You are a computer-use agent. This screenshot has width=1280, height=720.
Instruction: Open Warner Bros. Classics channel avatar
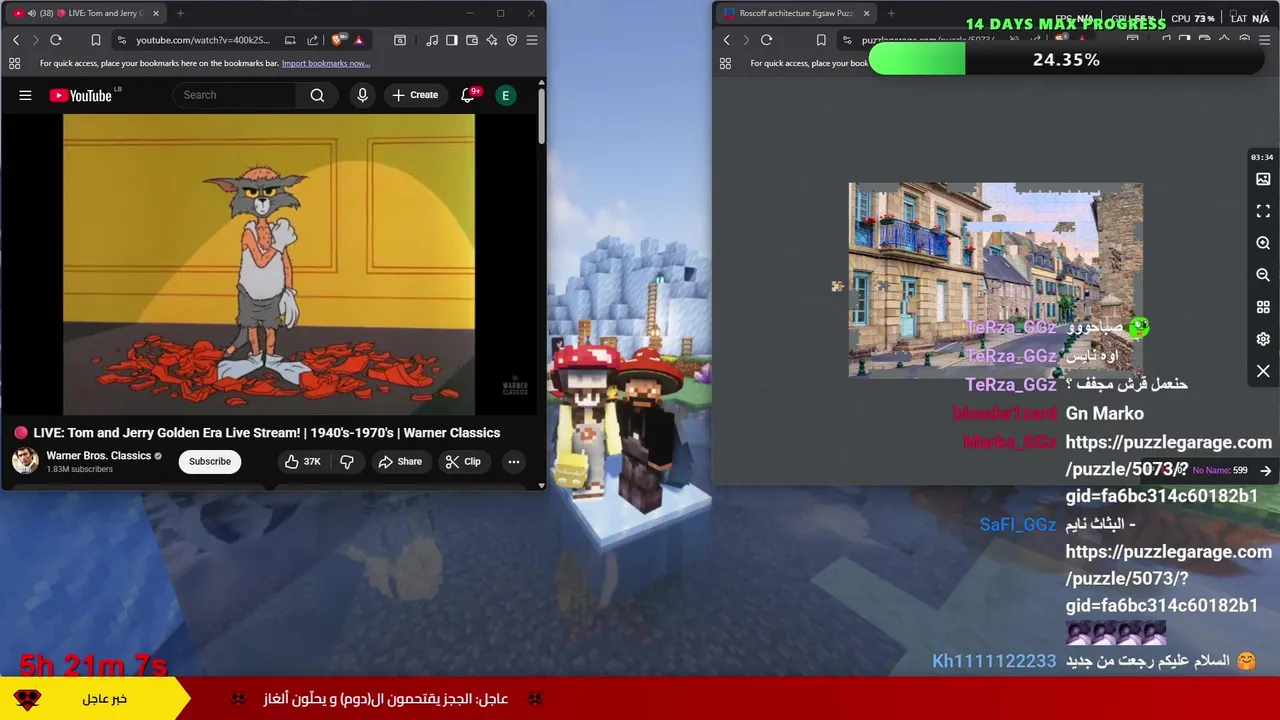pos(25,461)
